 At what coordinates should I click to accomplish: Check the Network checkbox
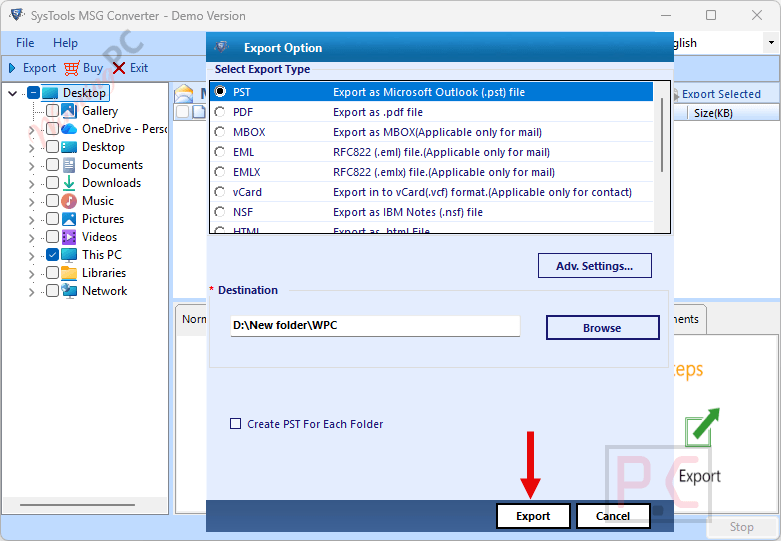pos(52,290)
